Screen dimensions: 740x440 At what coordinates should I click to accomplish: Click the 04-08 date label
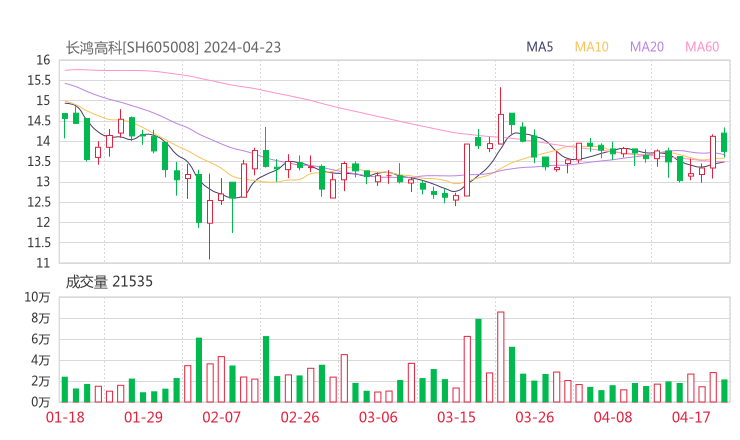tap(613, 417)
